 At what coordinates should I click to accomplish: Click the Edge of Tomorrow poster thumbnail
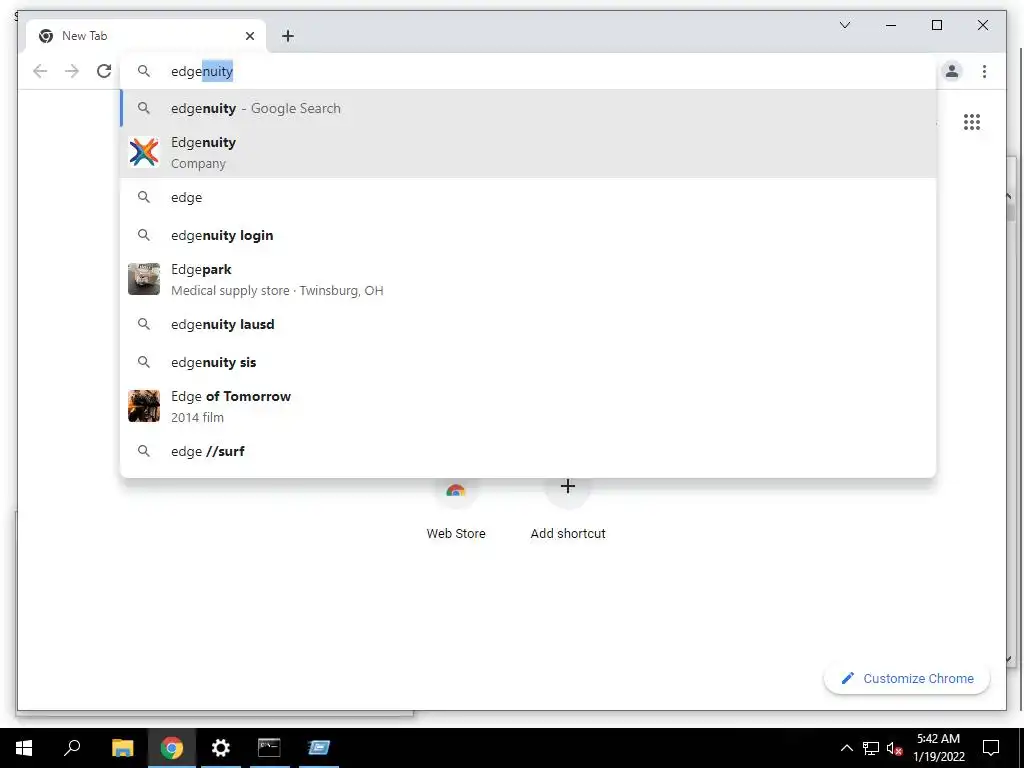tap(144, 406)
